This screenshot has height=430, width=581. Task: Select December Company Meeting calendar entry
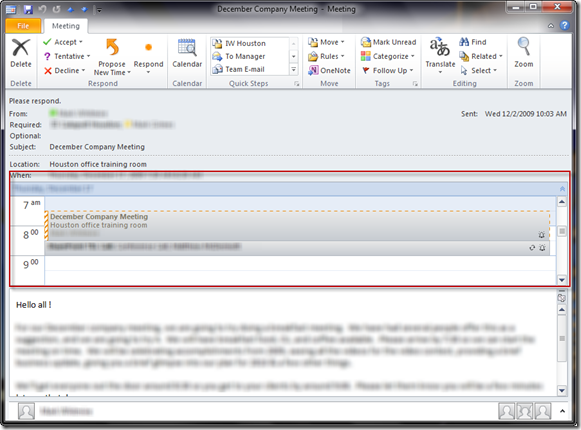(296, 226)
